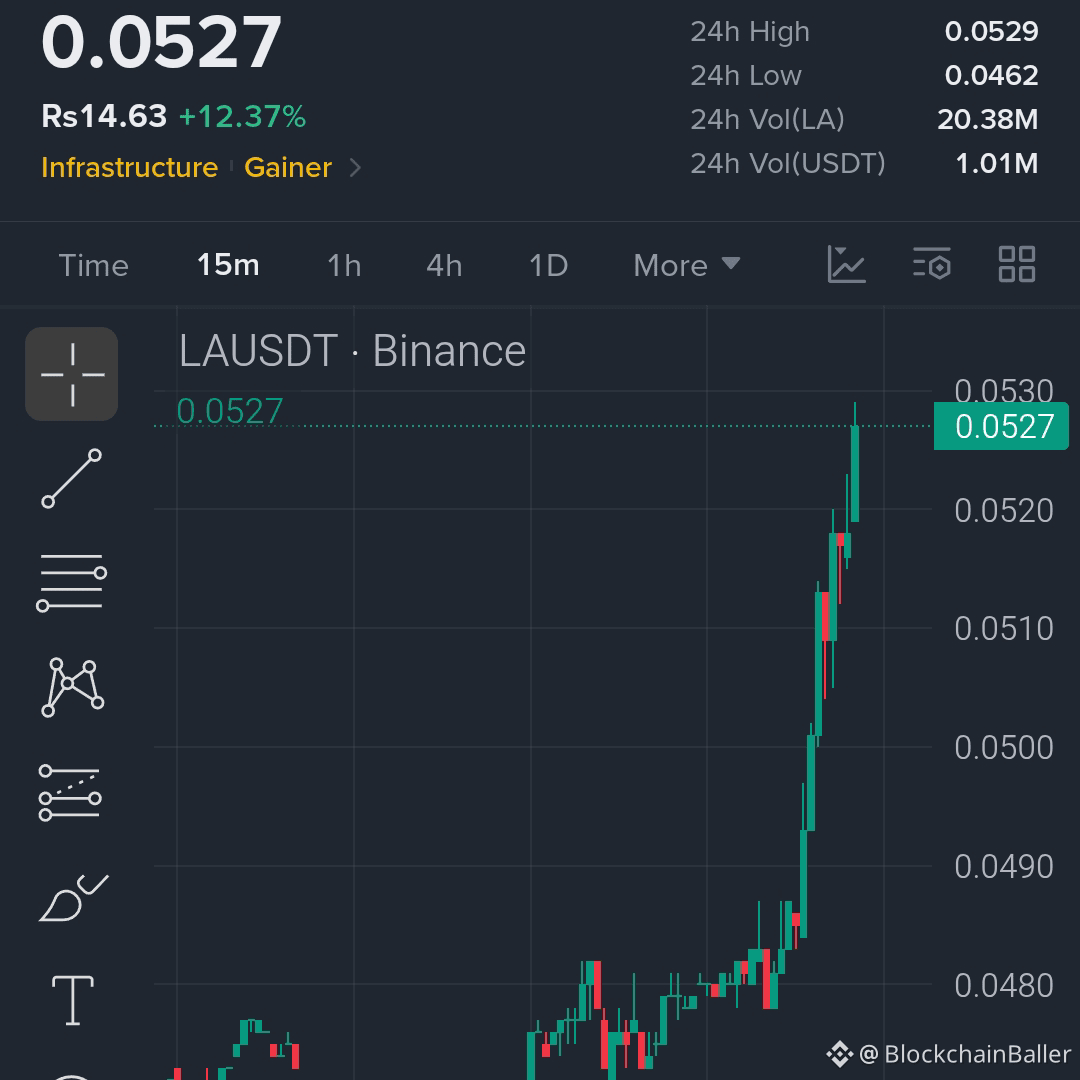Open chart settings icon
The height and width of the screenshot is (1080, 1080).
[x=932, y=264]
